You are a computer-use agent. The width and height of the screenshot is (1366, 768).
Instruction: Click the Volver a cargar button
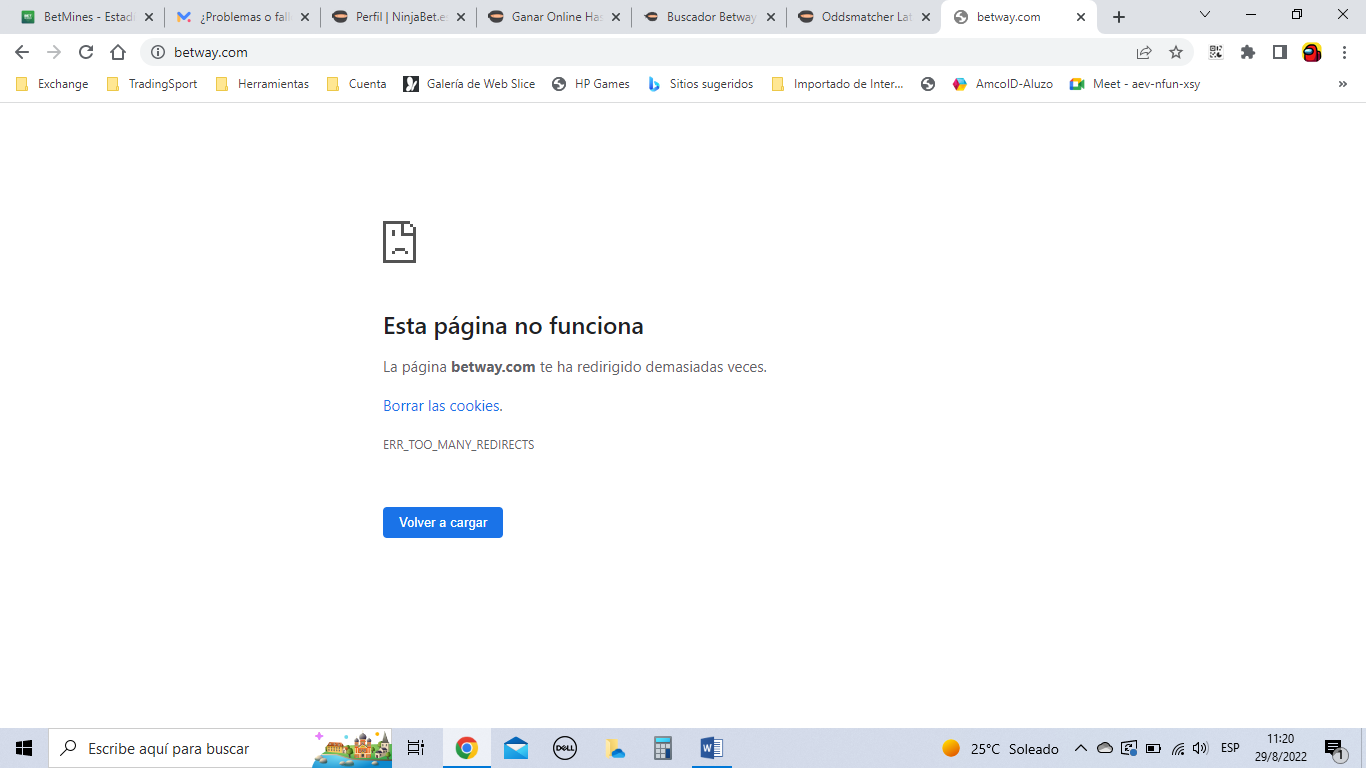coord(443,522)
